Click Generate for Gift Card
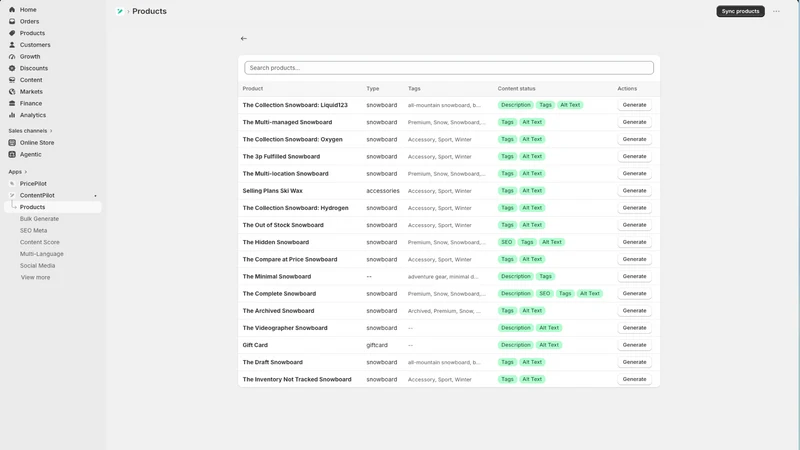This screenshot has width=800, height=450. tap(634, 345)
